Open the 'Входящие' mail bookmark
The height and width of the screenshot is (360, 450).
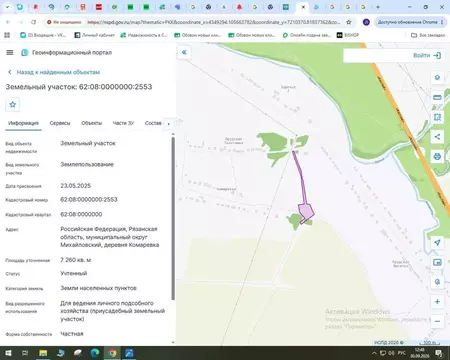(43, 35)
